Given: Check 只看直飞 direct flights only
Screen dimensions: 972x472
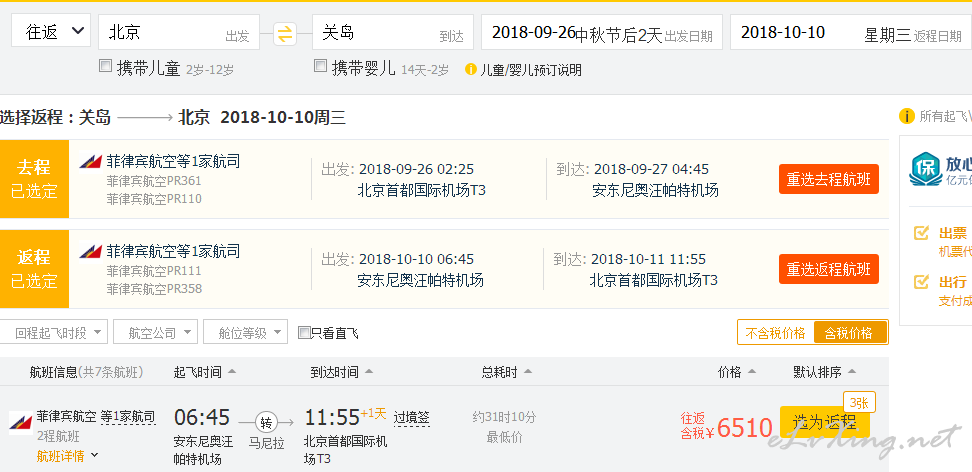Looking at the screenshot, I should (x=304, y=333).
